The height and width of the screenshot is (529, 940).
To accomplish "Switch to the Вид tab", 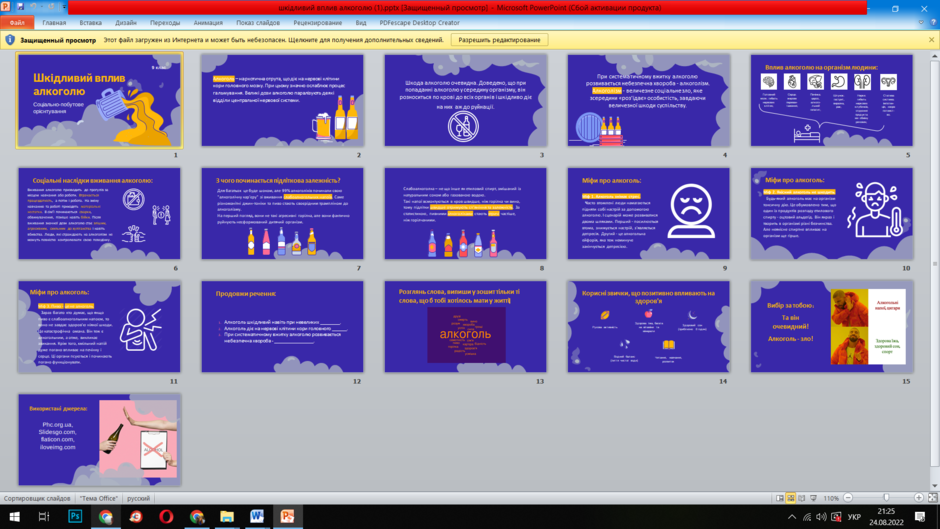I will pos(361,23).
